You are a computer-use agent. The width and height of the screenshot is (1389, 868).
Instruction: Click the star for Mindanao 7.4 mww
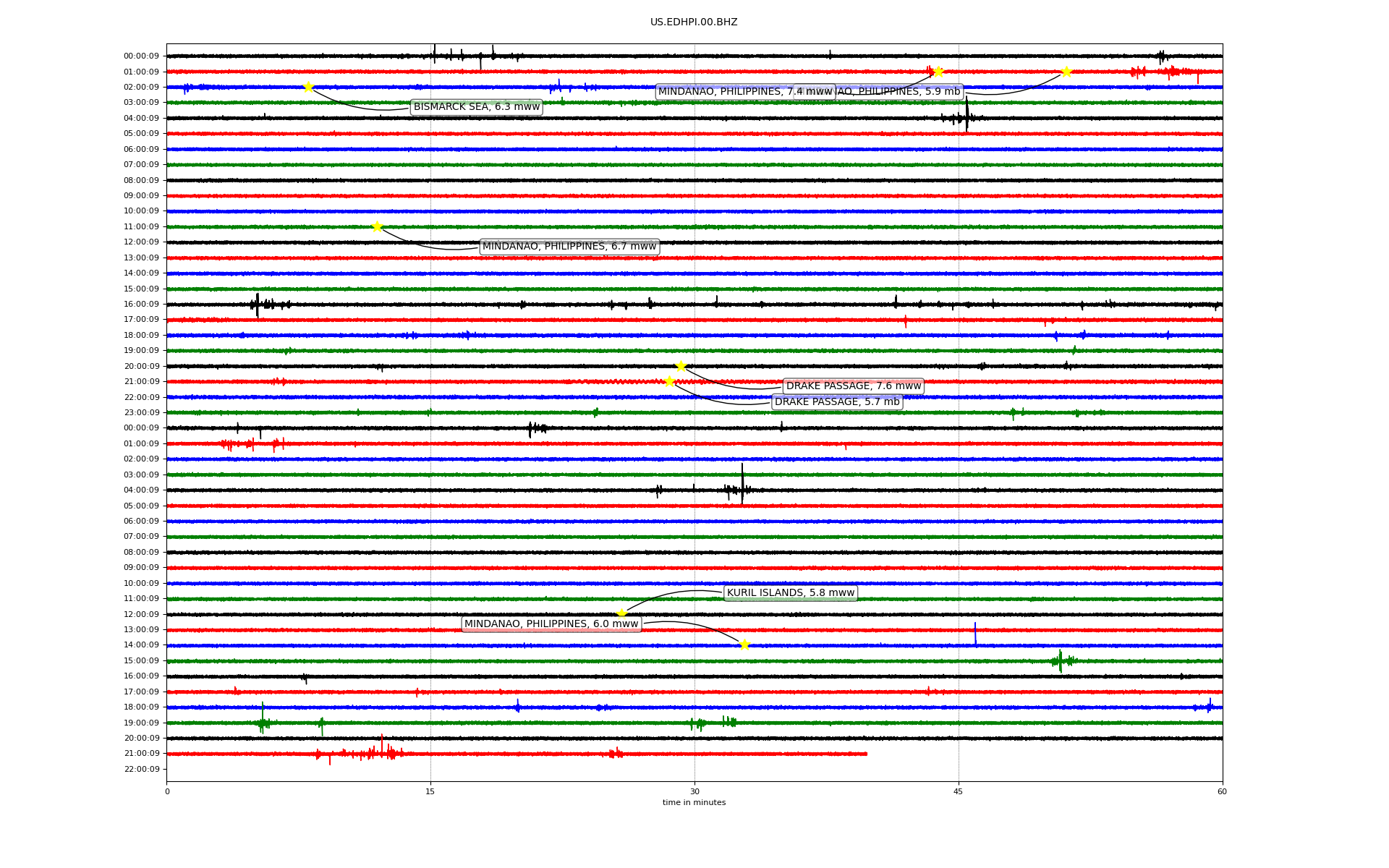pos(938,72)
